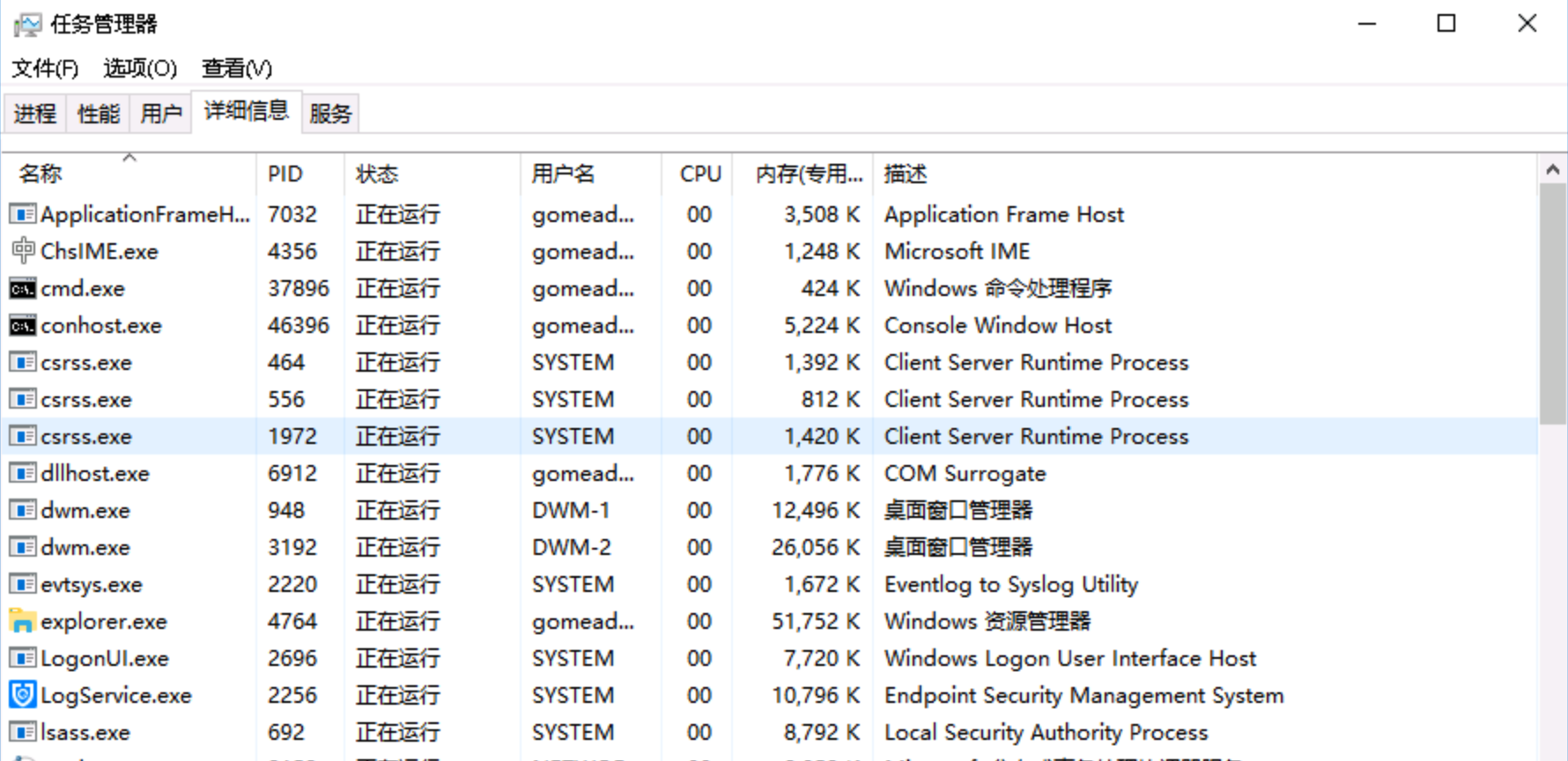The image size is (1568, 761).
Task: Click the ChsIME.exe input method icon
Action: point(23,251)
